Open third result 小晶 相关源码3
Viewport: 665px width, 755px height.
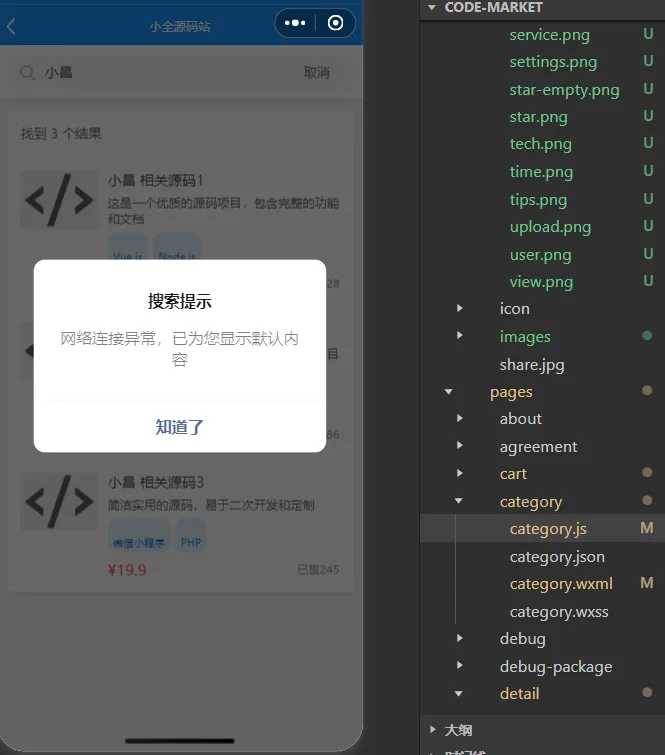click(156, 482)
